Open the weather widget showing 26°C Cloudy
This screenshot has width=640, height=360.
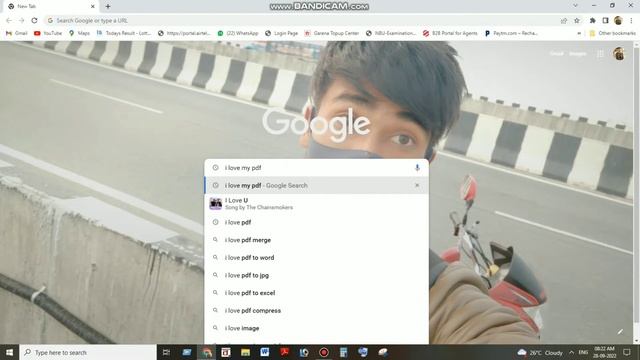pyautogui.click(x=540, y=352)
